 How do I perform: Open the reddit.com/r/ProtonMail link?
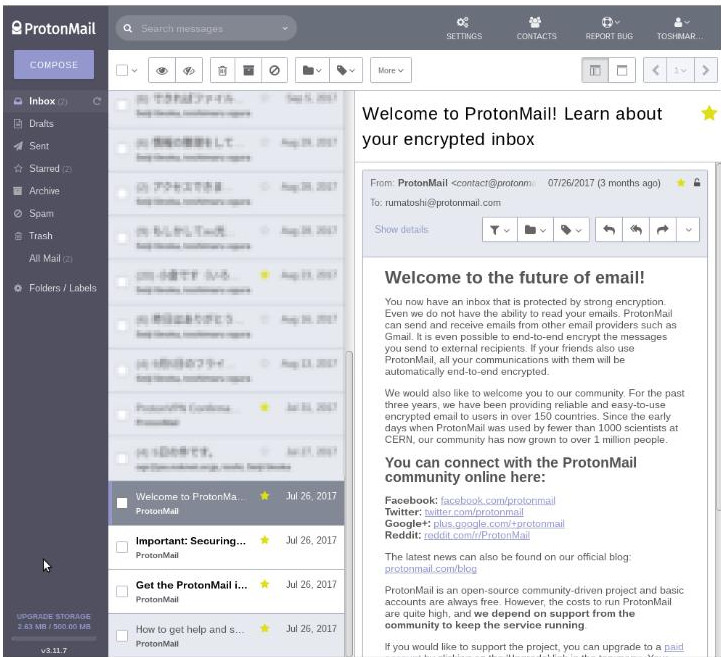(477, 535)
